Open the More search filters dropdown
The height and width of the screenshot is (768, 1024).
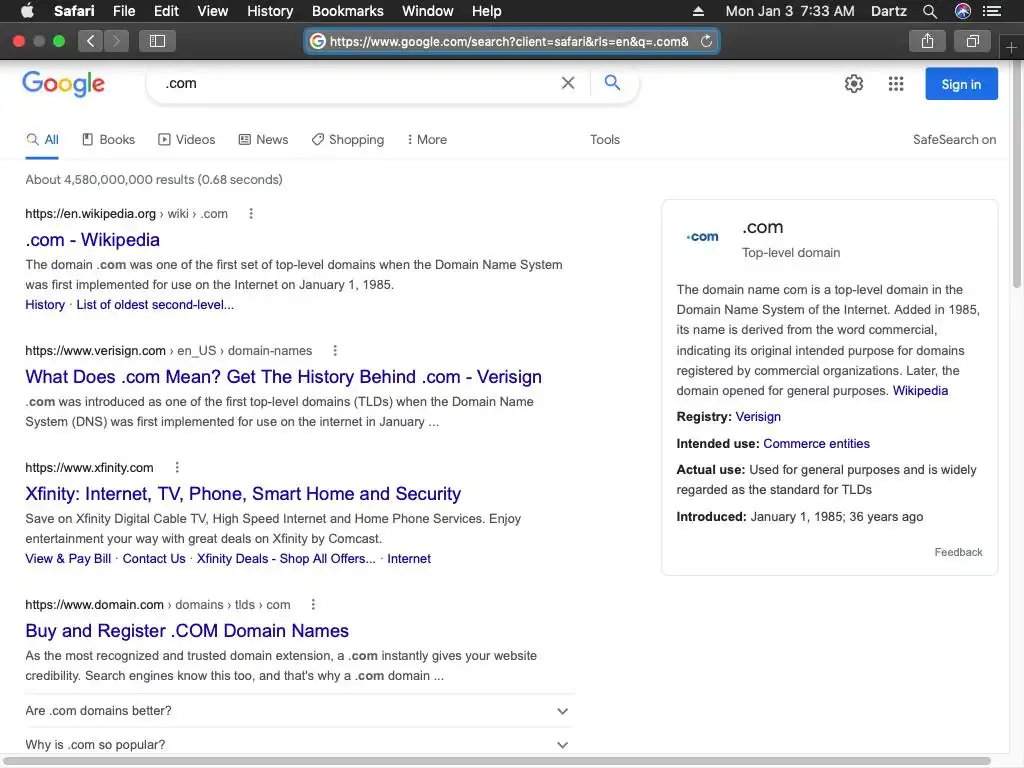click(427, 140)
